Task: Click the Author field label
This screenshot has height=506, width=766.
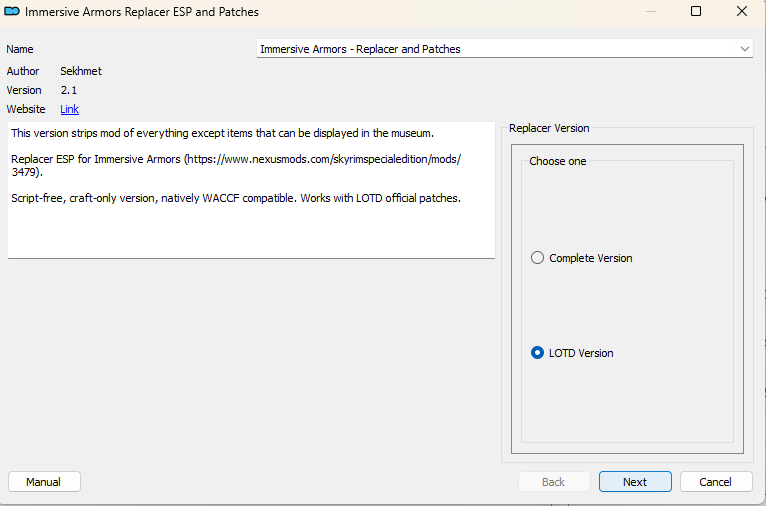Action: click(23, 71)
